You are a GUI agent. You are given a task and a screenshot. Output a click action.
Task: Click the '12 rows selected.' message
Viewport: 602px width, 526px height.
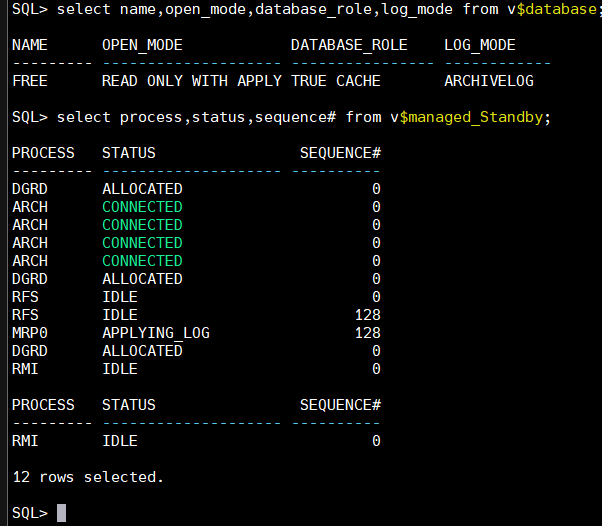[x=88, y=477]
